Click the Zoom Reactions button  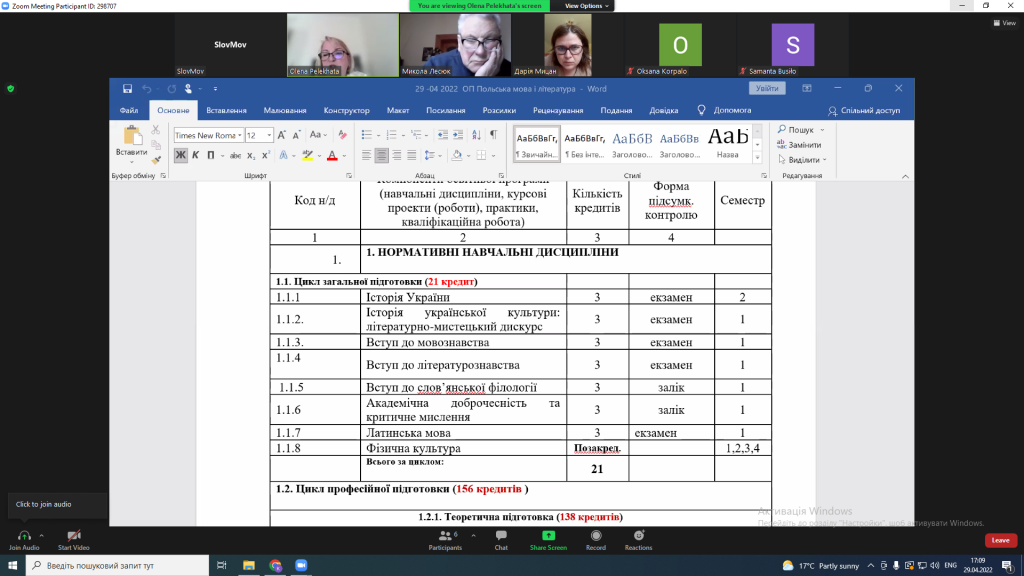pyautogui.click(x=638, y=540)
